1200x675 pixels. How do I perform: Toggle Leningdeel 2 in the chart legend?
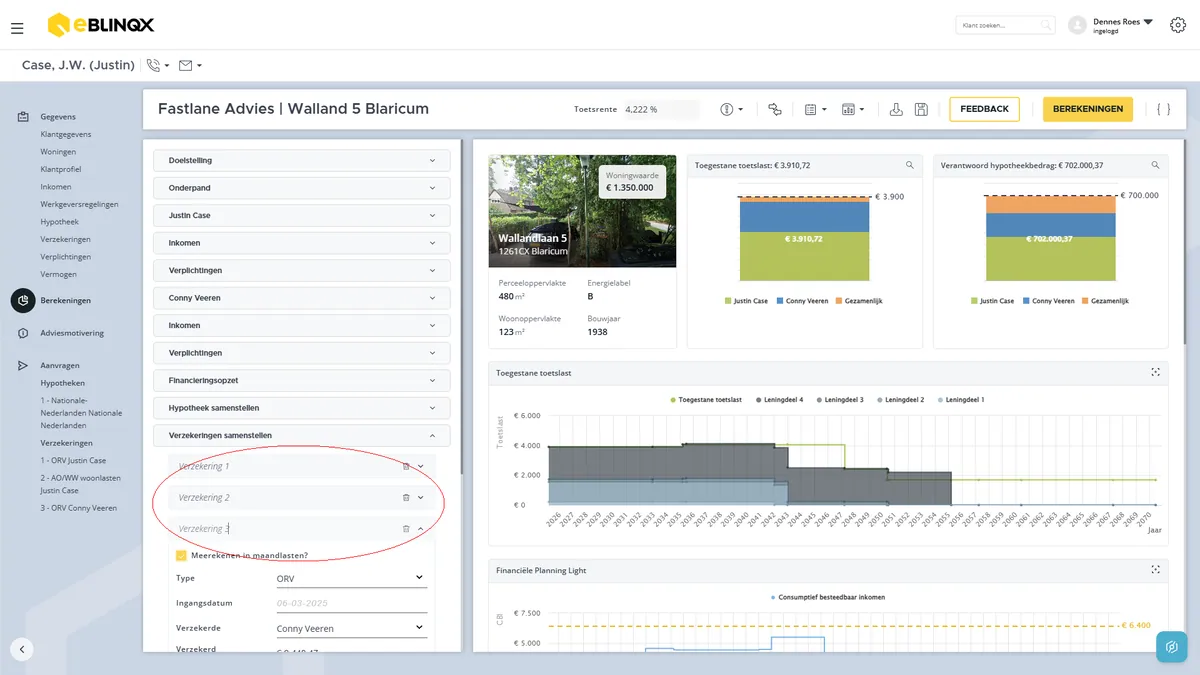(900, 399)
